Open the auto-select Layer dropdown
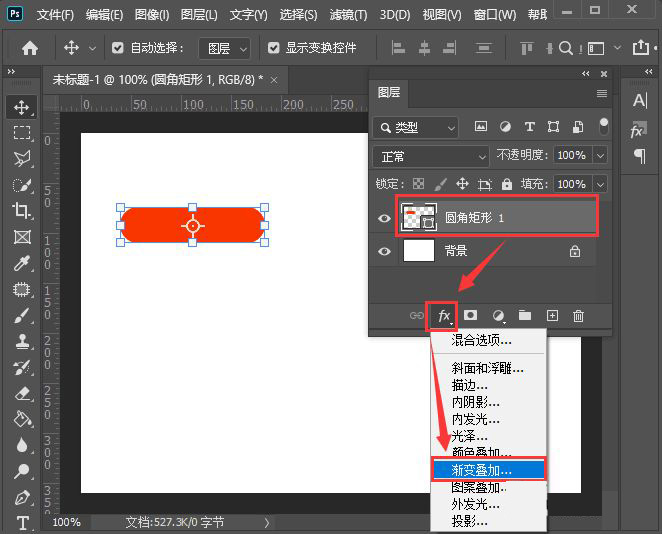This screenshot has height=534, width=662. [225, 49]
